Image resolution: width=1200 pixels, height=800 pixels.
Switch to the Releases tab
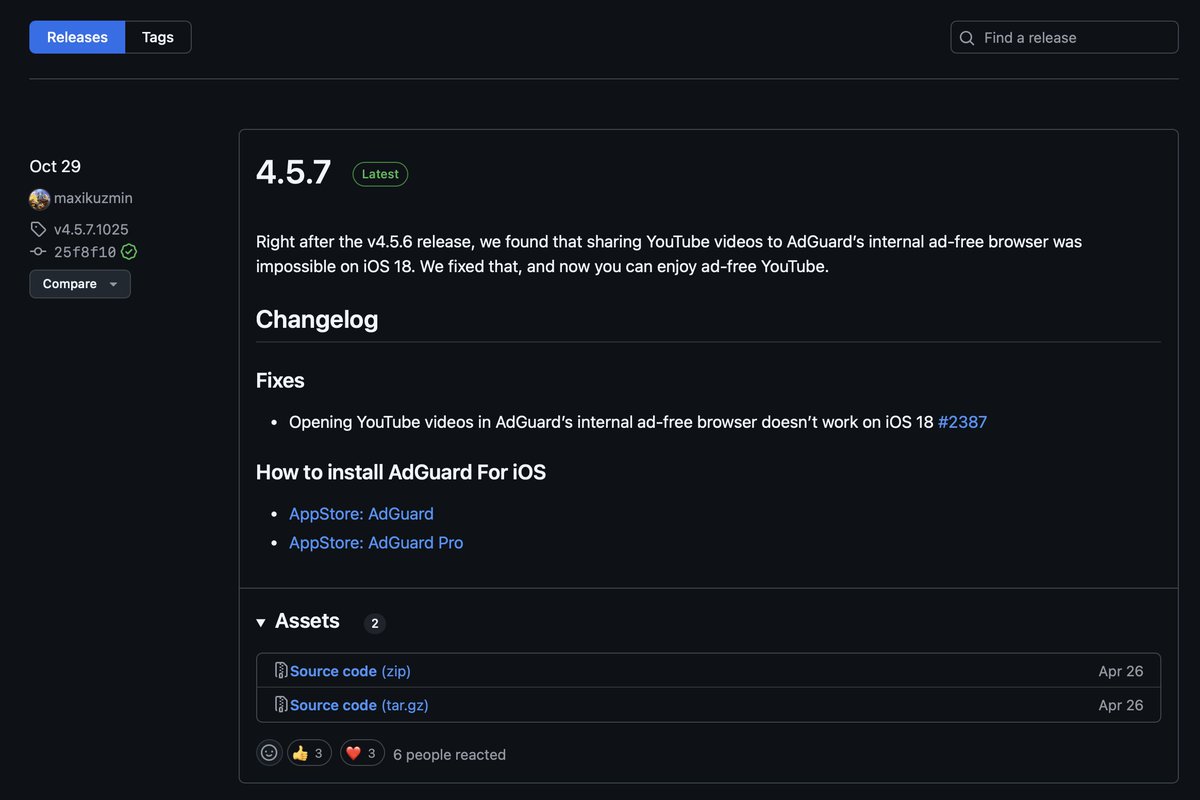77,37
